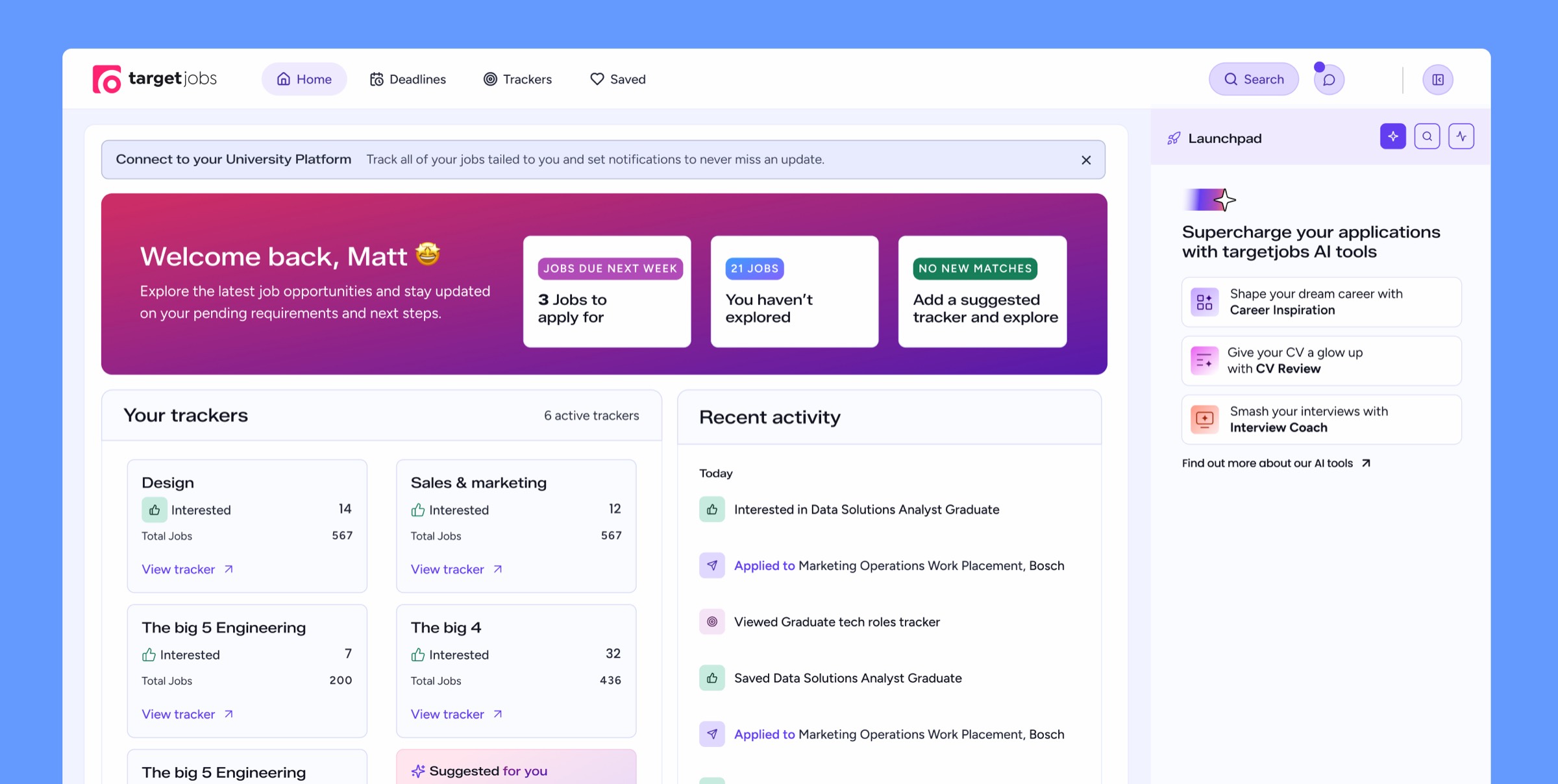The height and width of the screenshot is (784, 1558).
Task: Open the Home tab
Action: pyautogui.click(x=304, y=79)
